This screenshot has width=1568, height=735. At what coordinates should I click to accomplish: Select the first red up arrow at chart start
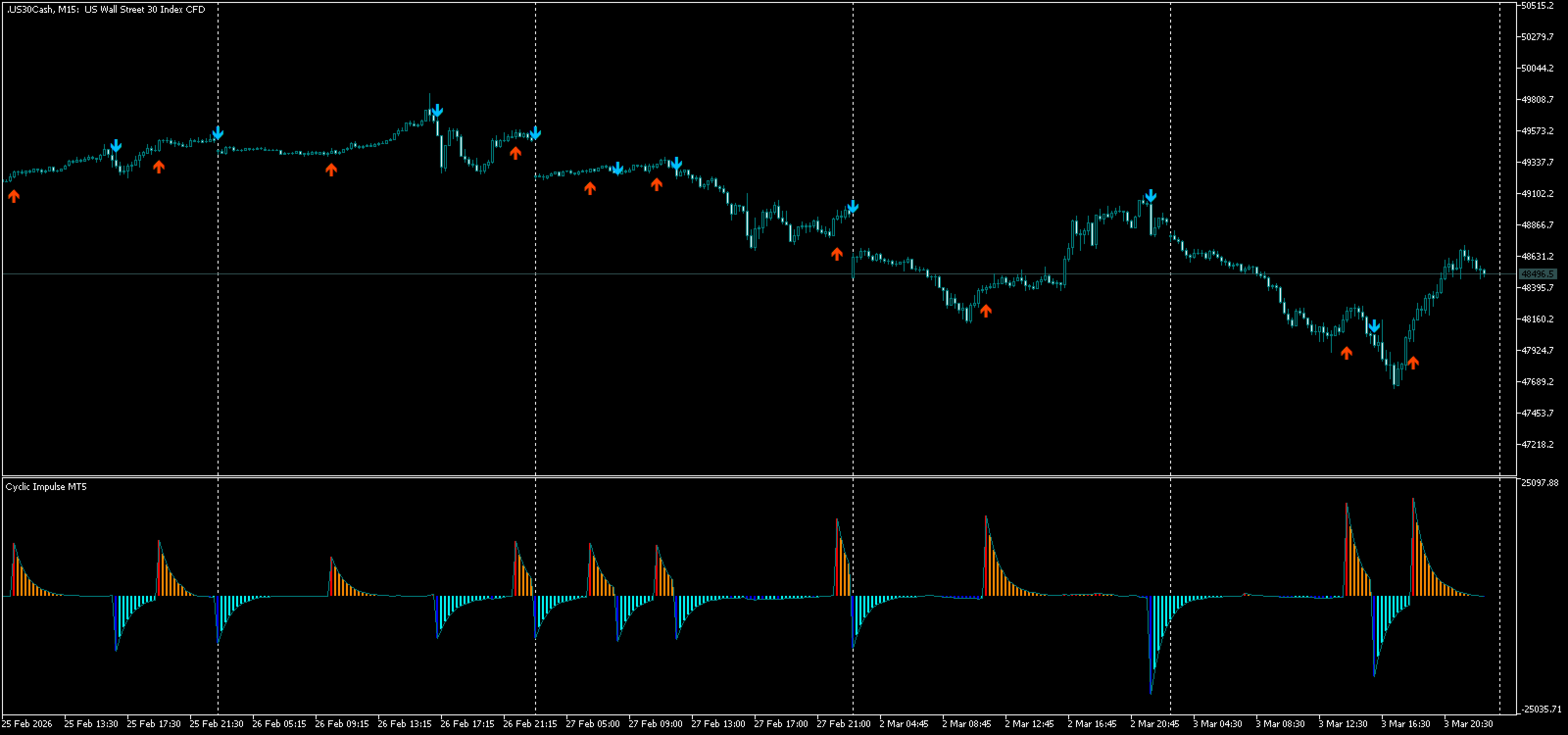[x=14, y=196]
